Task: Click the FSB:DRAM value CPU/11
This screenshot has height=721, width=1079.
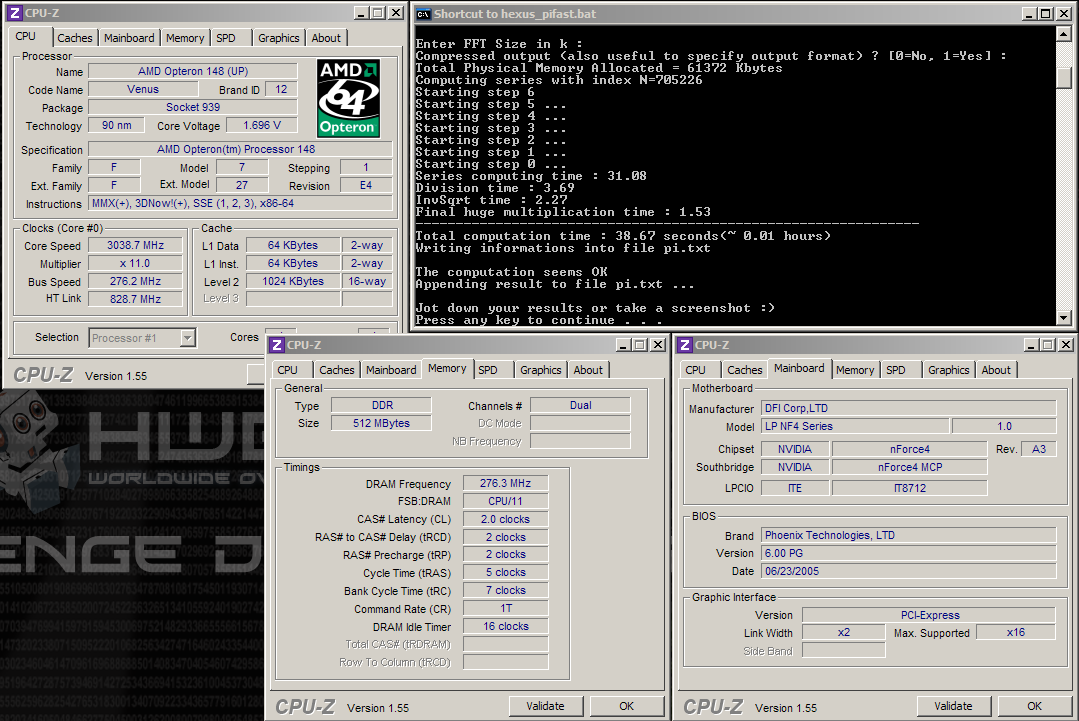Action: [506, 501]
